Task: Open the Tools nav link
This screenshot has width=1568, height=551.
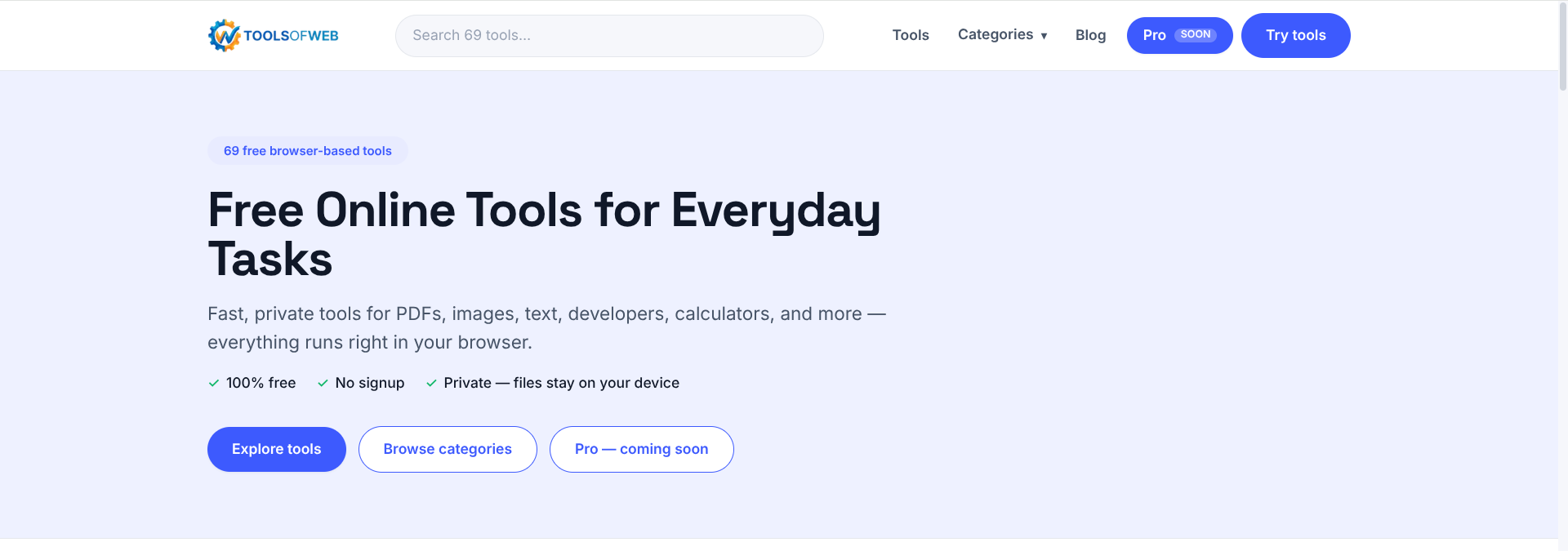Action: [x=911, y=35]
